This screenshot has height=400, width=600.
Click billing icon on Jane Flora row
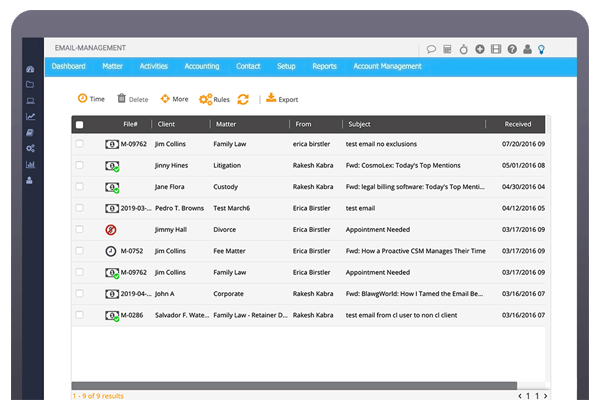pyautogui.click(x=112, y=187)
